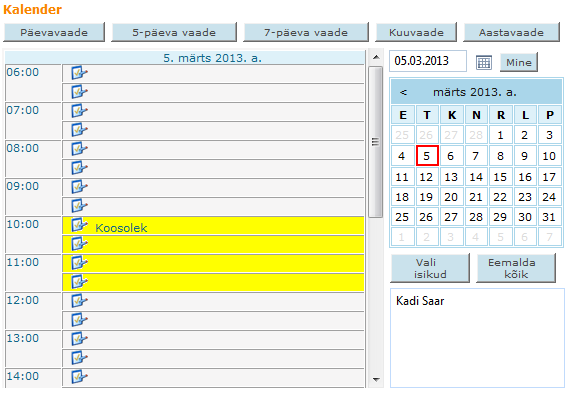570x394 pixels.
Task: Select day 15 in mini calendar
Action: pyautogui.click(x=501, y=177)
